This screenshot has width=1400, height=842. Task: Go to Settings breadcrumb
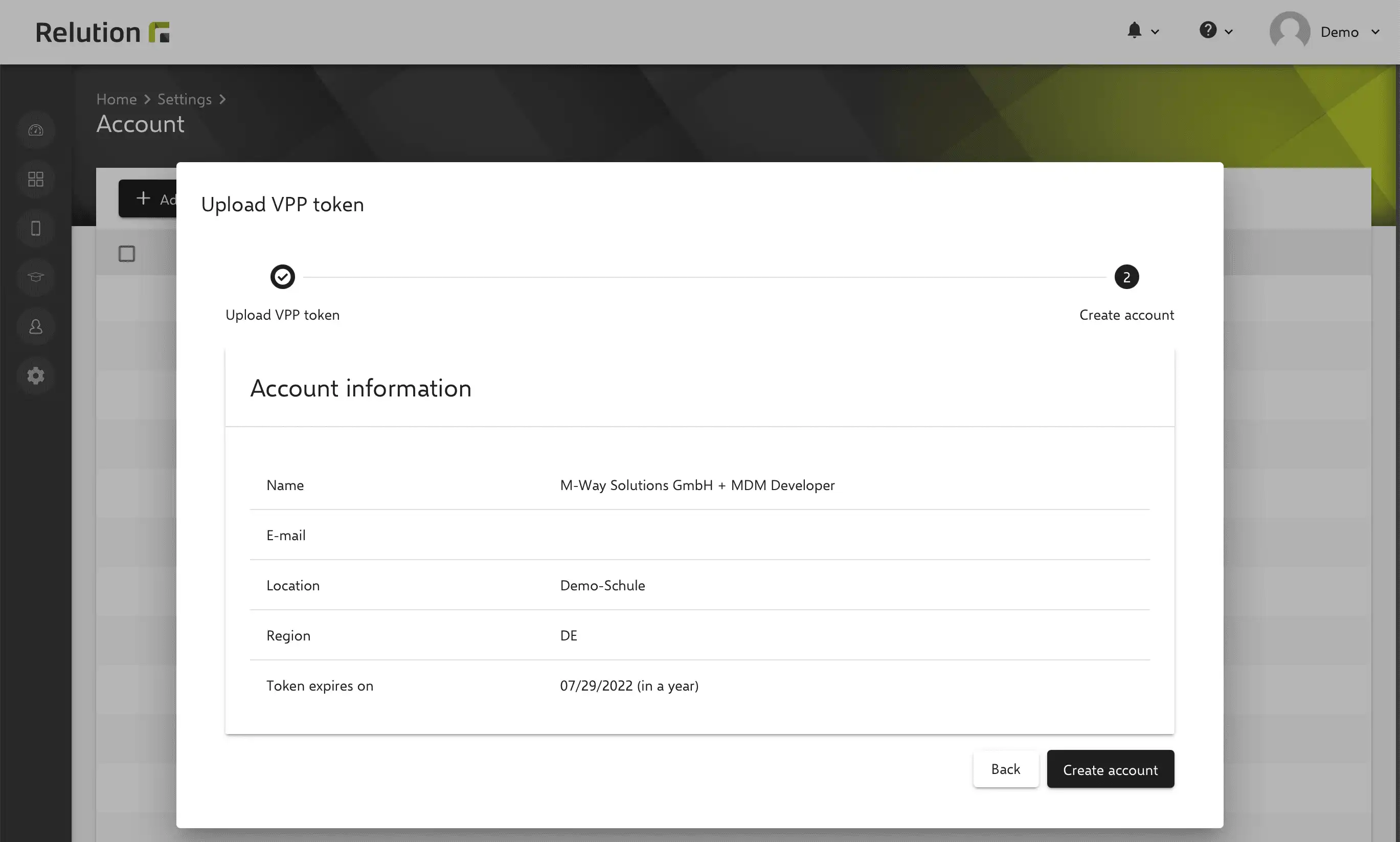pyautogui.click(x=184, y=99)
